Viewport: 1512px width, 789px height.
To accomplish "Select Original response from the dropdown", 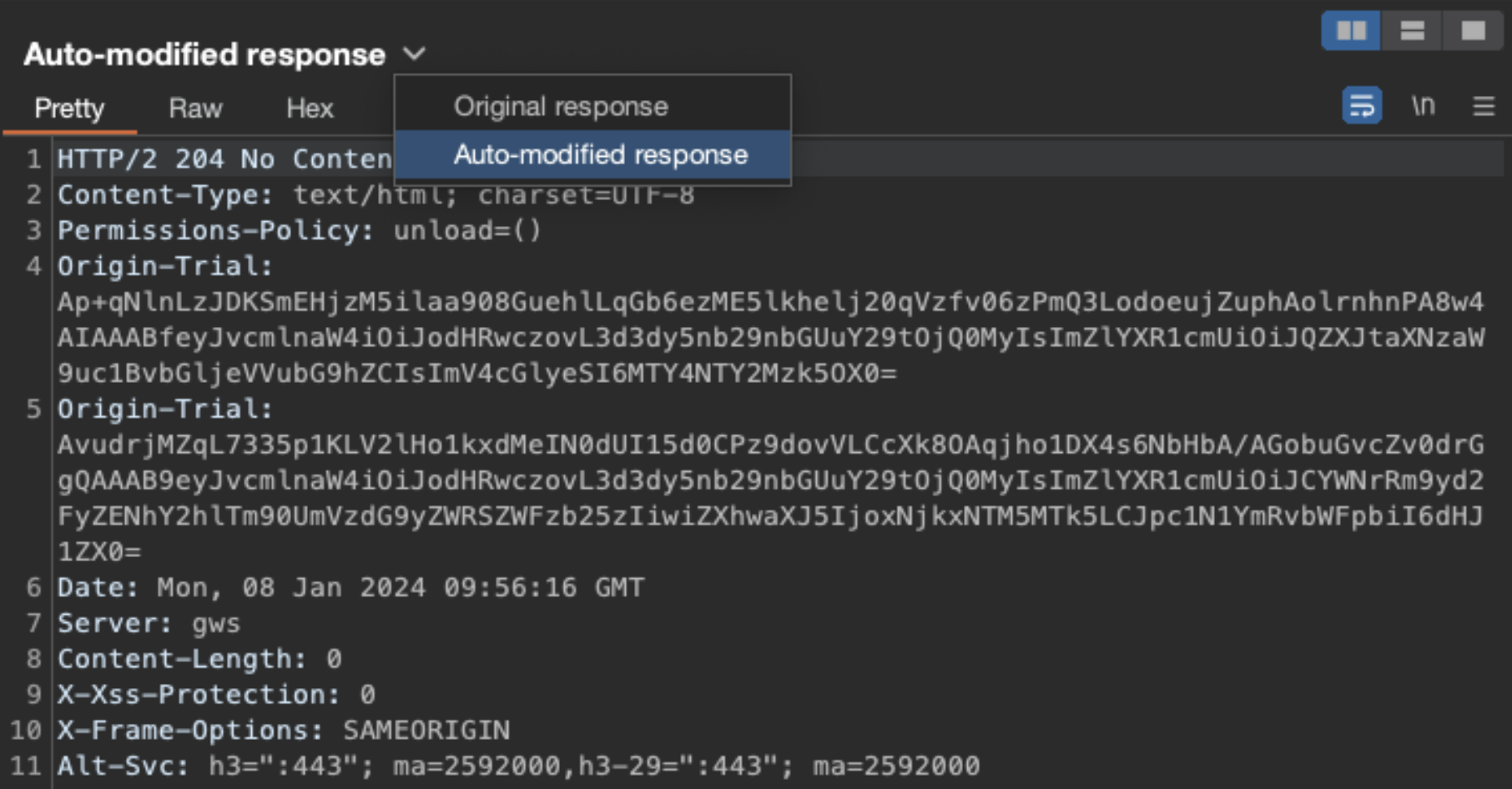I will [561, 106].
